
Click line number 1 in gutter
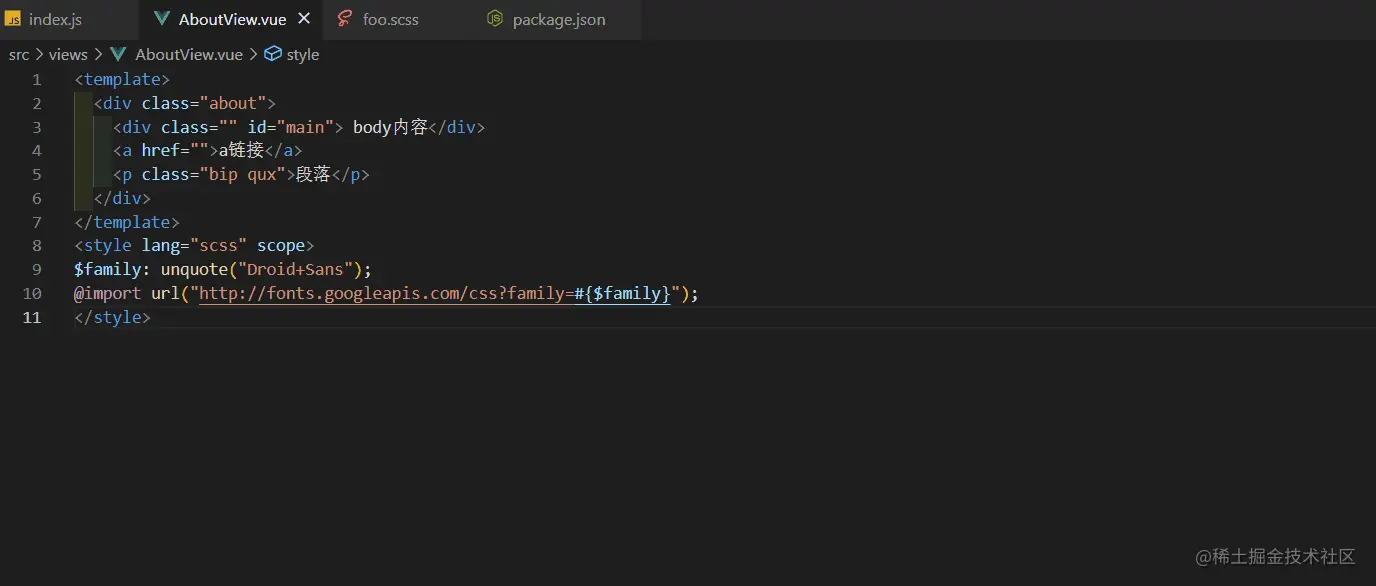point(36,80)
